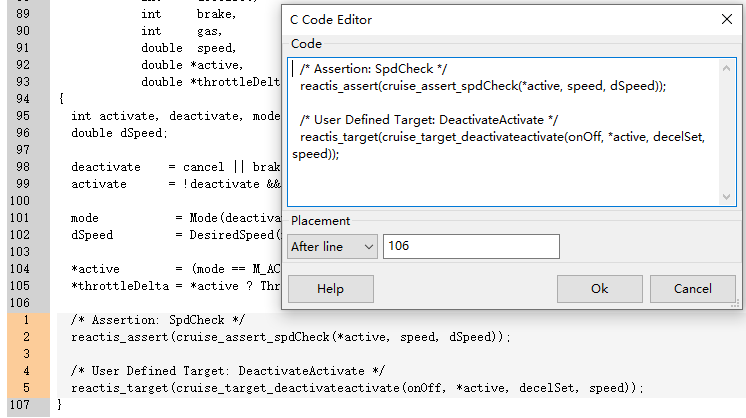Confirm the dialog with Ok

point(599,288)
